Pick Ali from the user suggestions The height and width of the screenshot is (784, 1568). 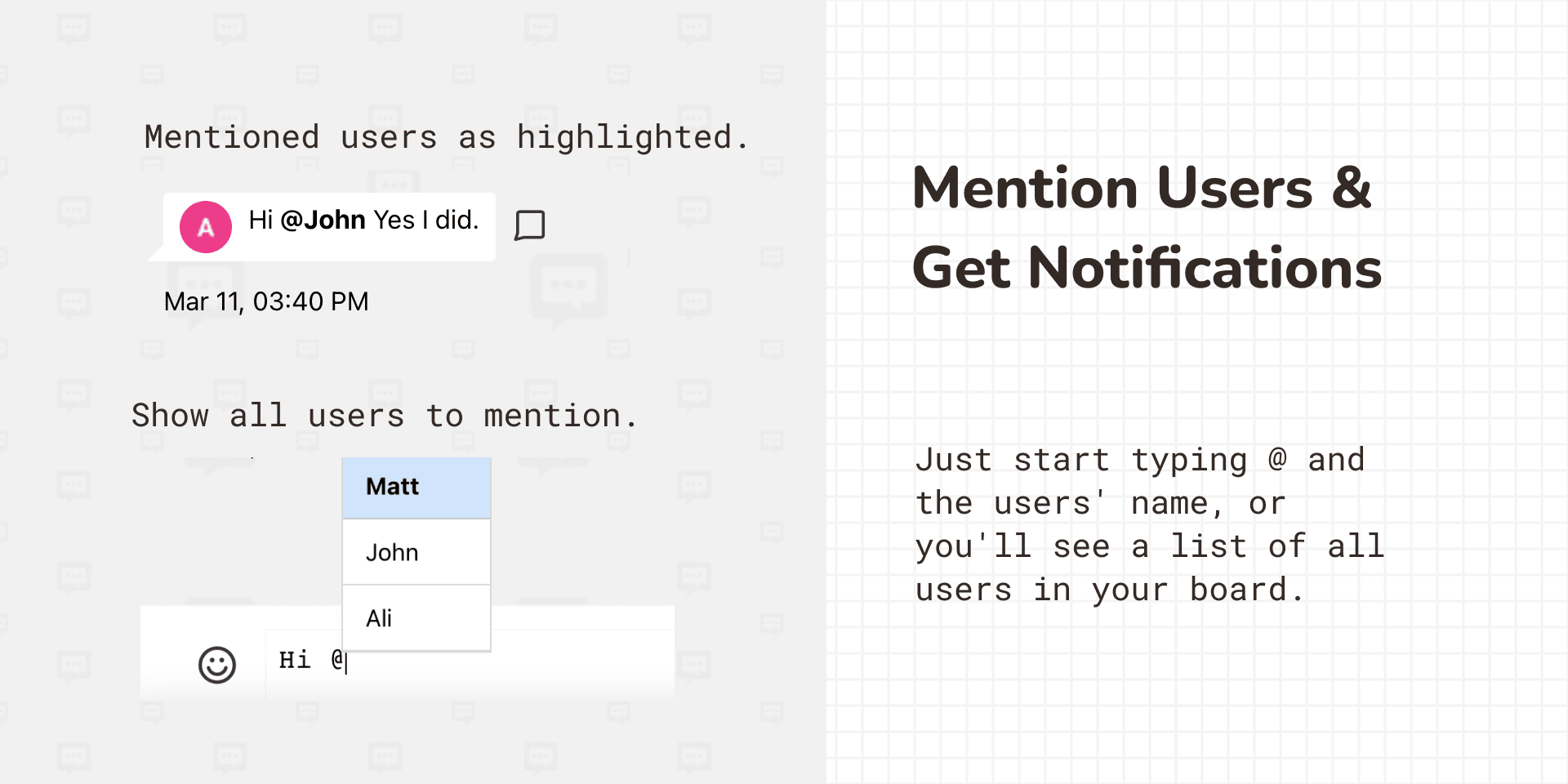point(416,618)
